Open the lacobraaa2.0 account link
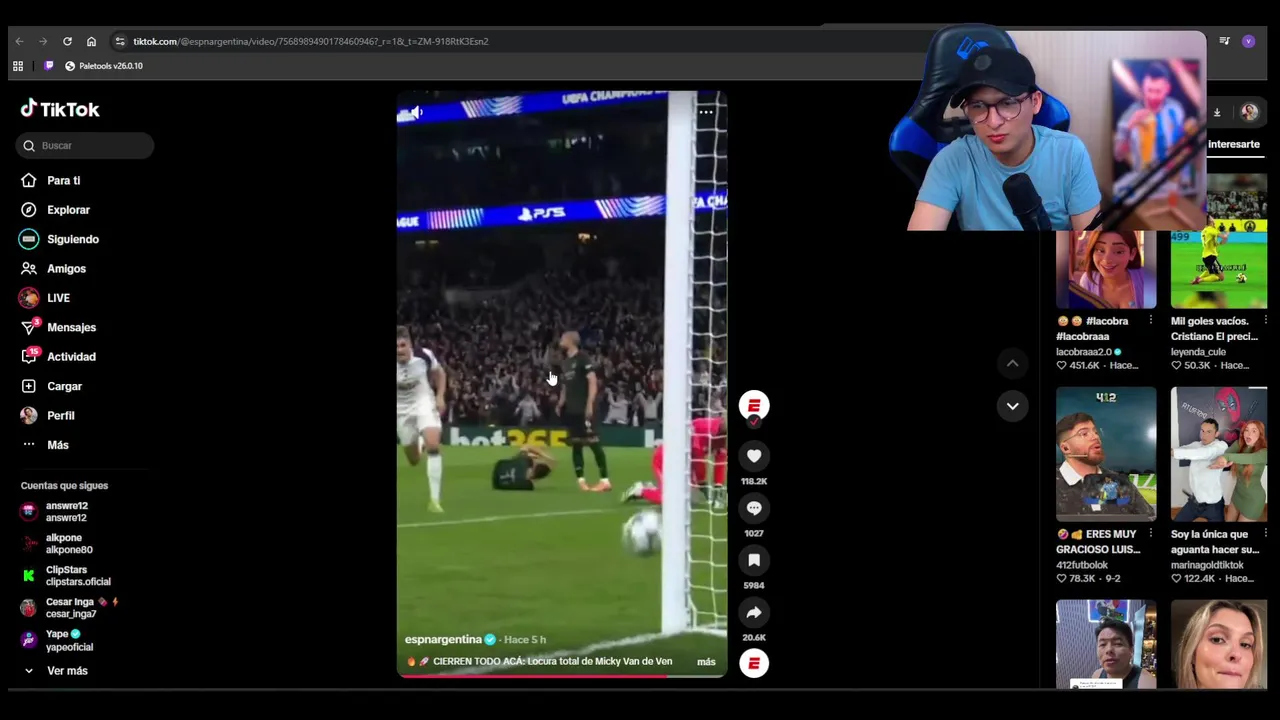Image resolution: width=1280 pixels, height=720 pixels. tap(1084, 352)
